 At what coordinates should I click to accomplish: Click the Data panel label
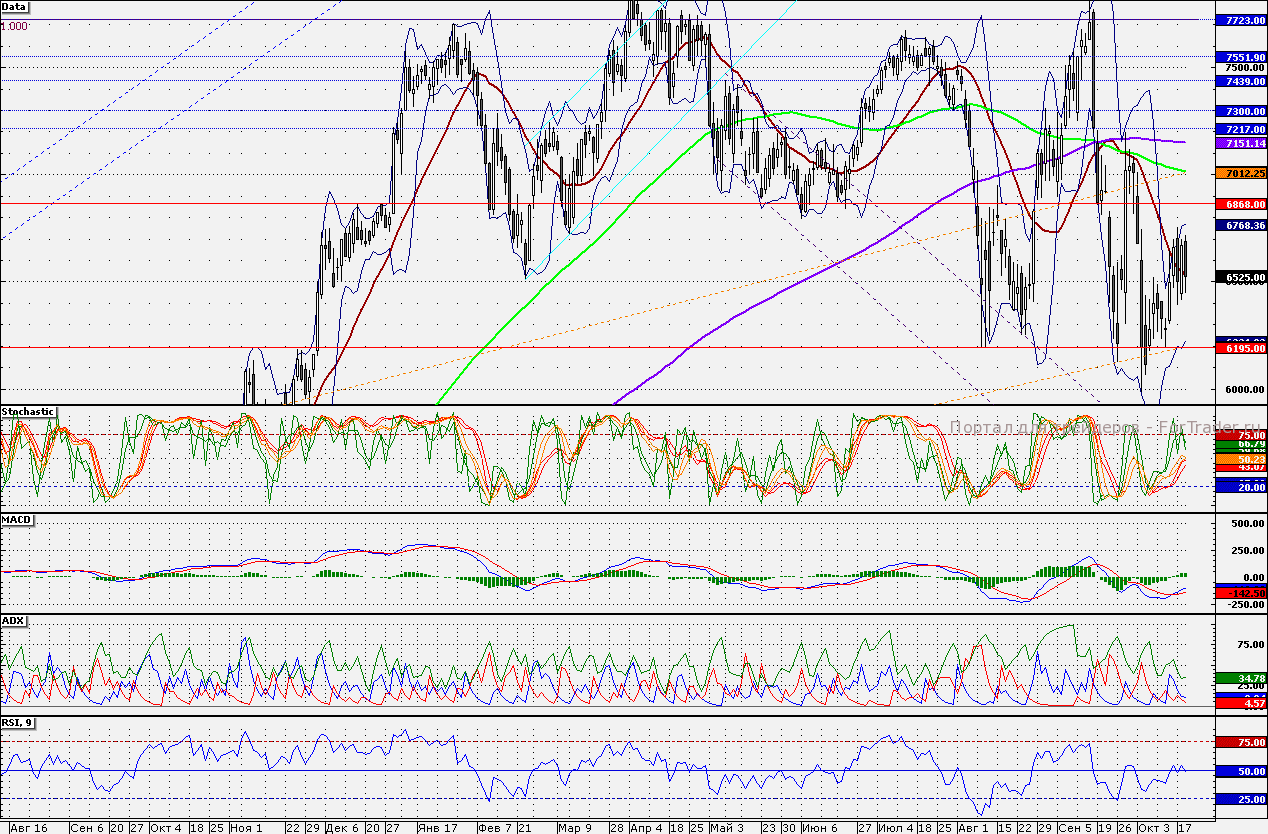point(15,6)
